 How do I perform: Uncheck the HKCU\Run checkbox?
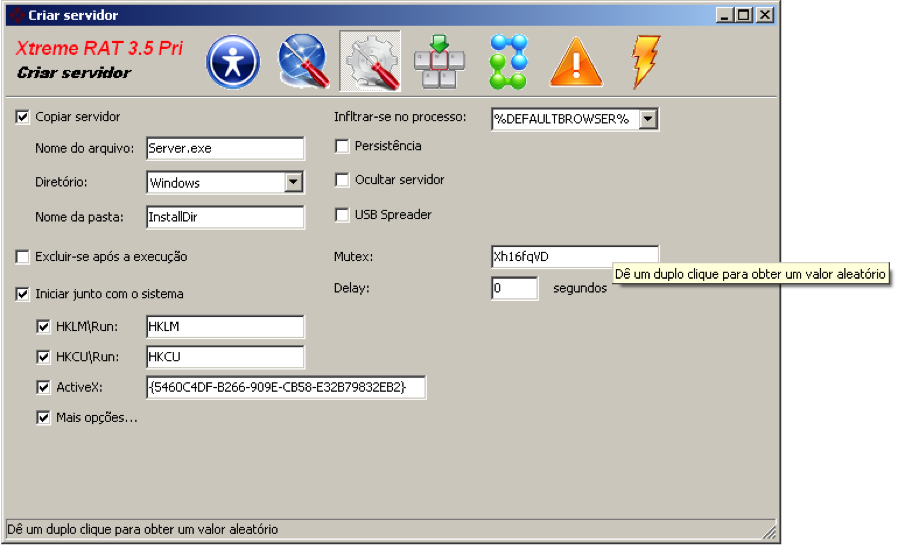pos(43,357)
